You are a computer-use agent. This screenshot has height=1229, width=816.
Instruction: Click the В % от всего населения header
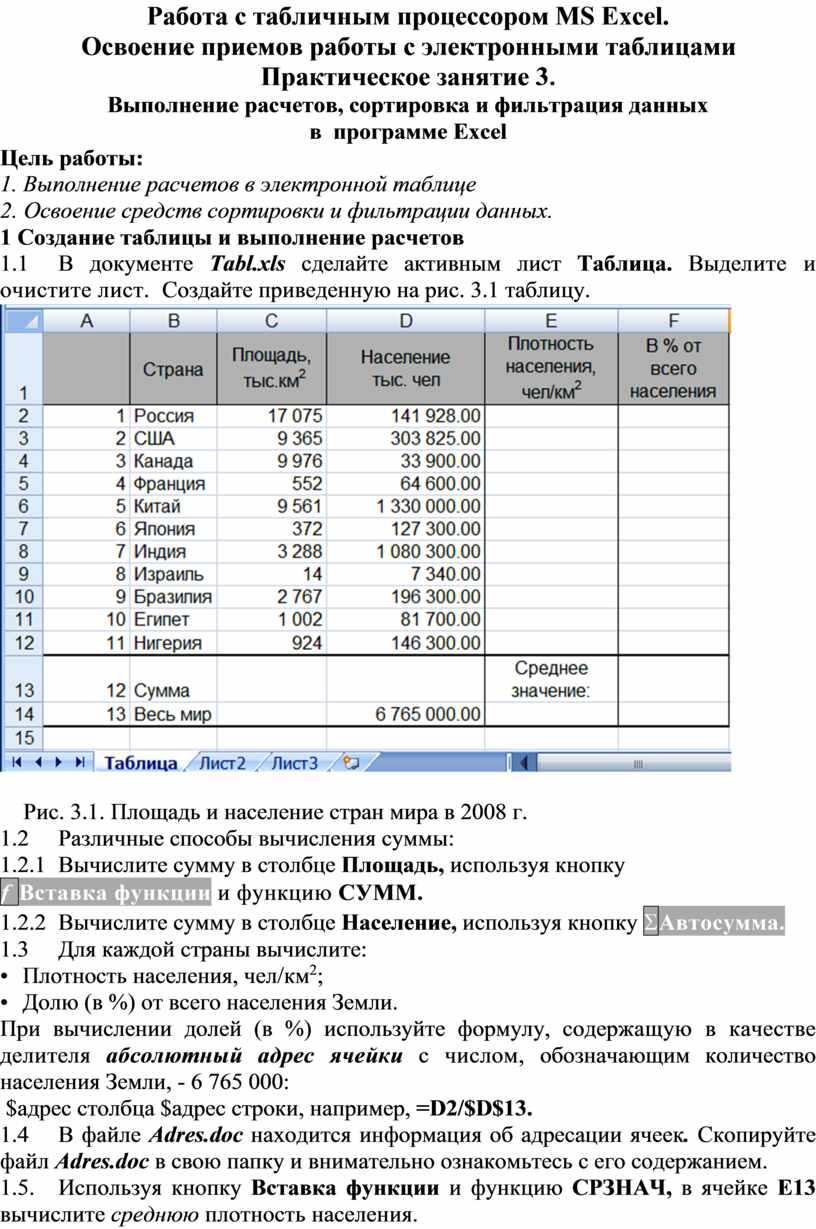tap(673, 368)
